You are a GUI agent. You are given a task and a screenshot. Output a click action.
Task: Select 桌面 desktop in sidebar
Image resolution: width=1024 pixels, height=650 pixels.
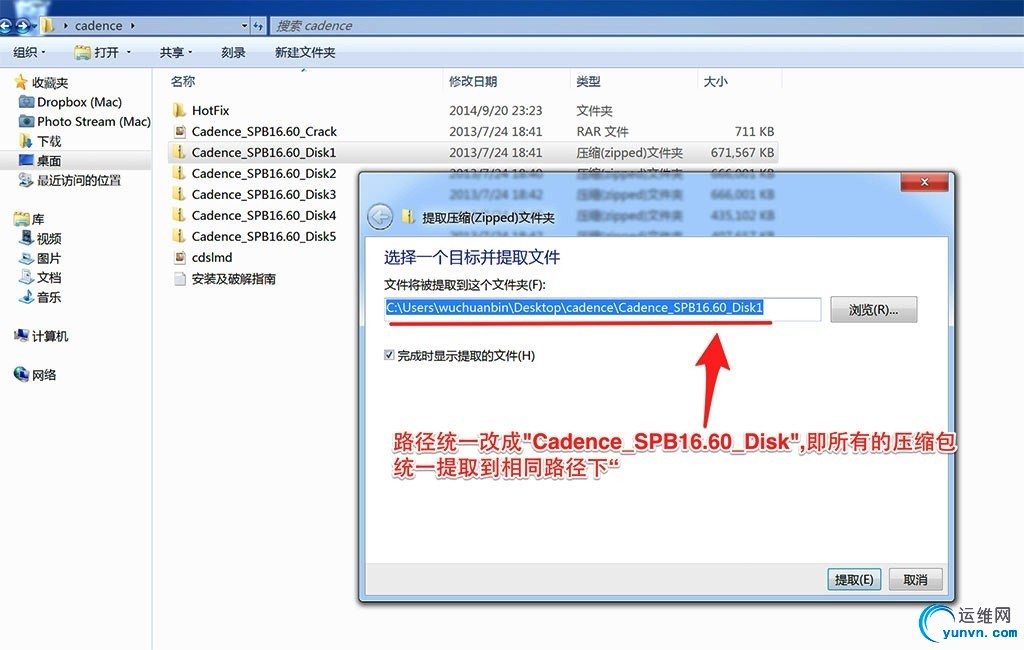pos(40,161)
